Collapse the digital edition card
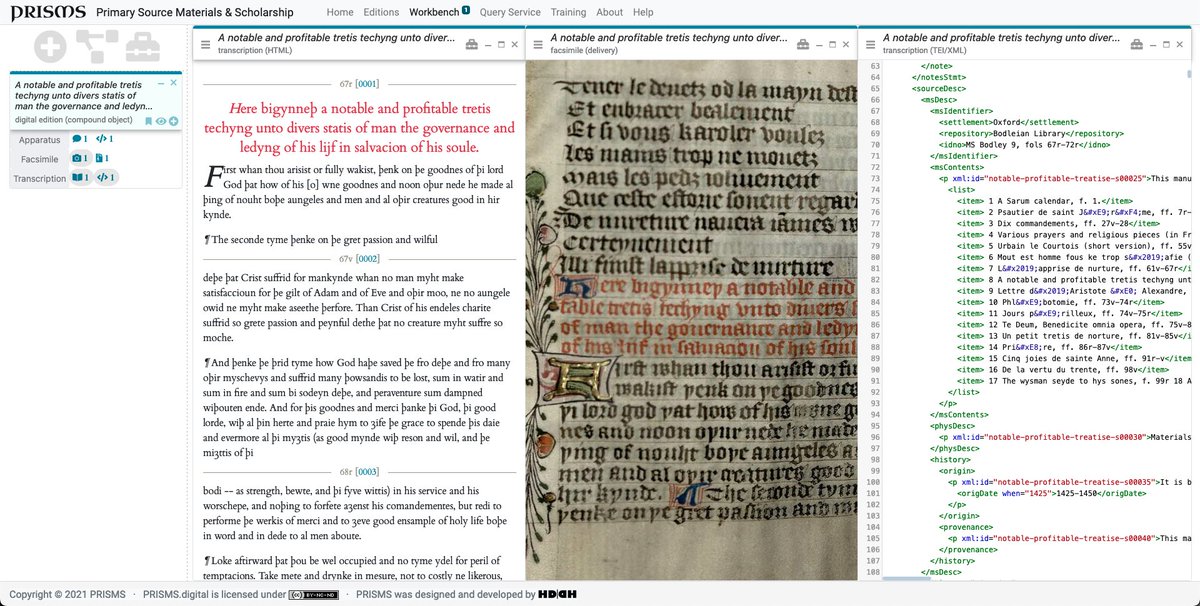 click(x=161, y=83)
